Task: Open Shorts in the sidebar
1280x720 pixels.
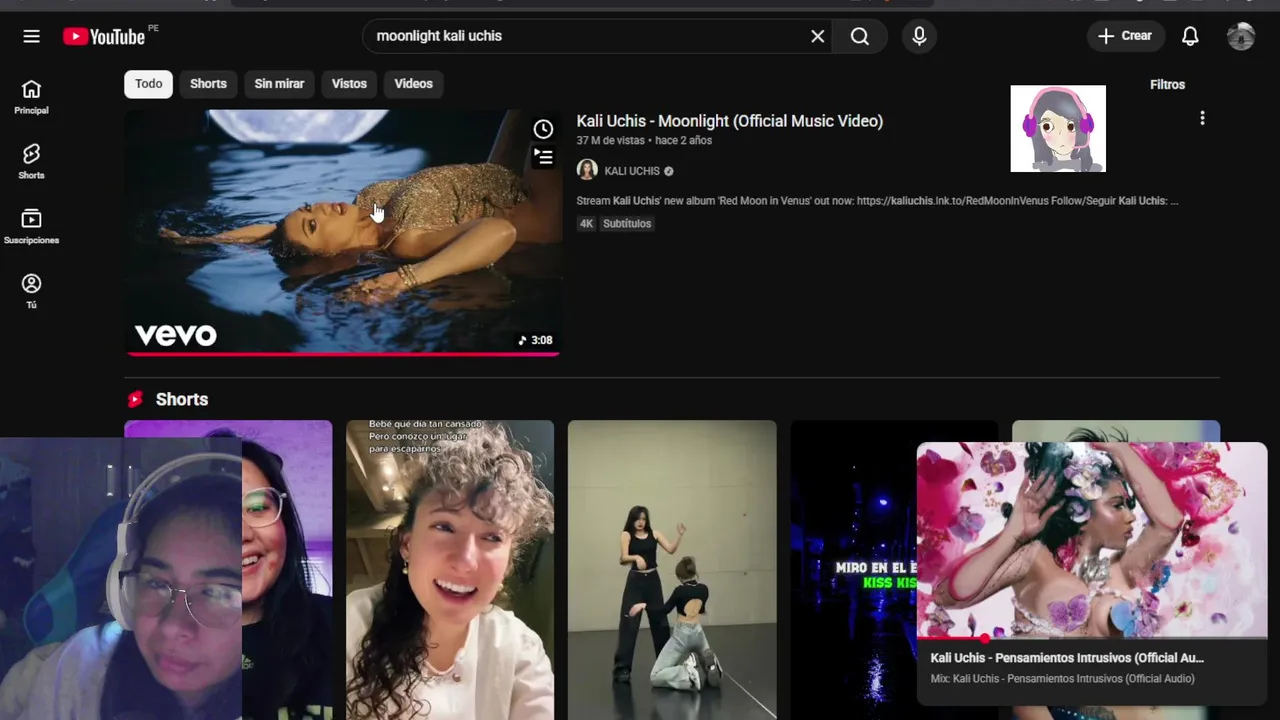Action: click(x=31, y=162)
